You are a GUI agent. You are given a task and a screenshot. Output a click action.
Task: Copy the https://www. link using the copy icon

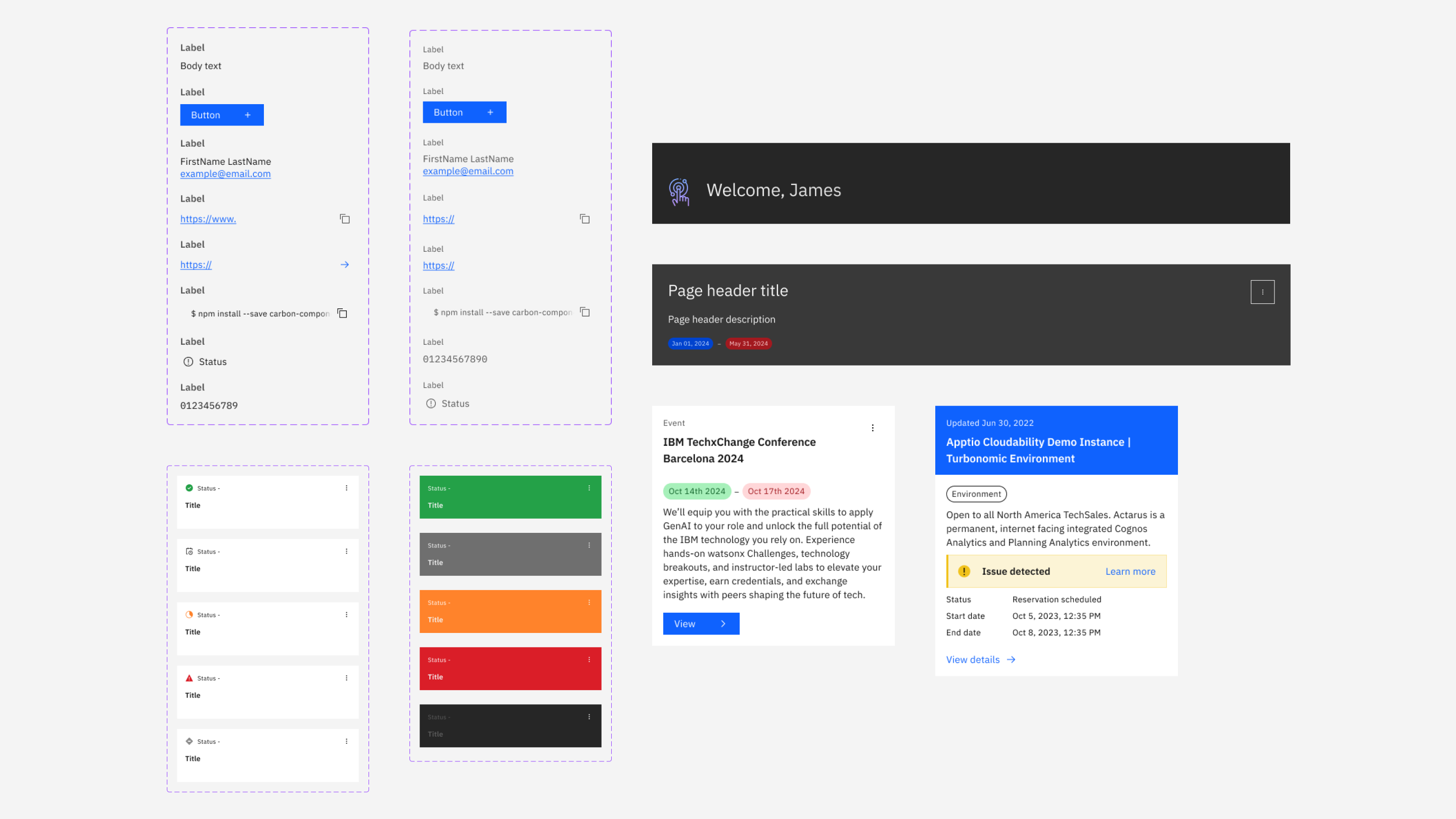(x=344, y=219)
